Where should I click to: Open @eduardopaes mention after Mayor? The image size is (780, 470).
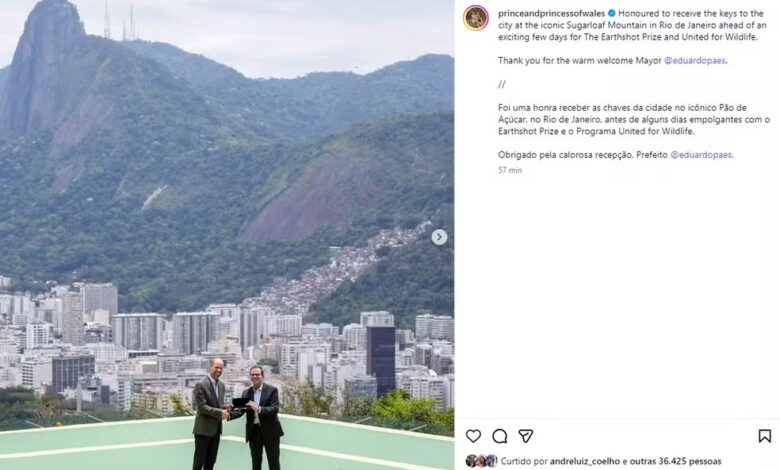point(695,61)
